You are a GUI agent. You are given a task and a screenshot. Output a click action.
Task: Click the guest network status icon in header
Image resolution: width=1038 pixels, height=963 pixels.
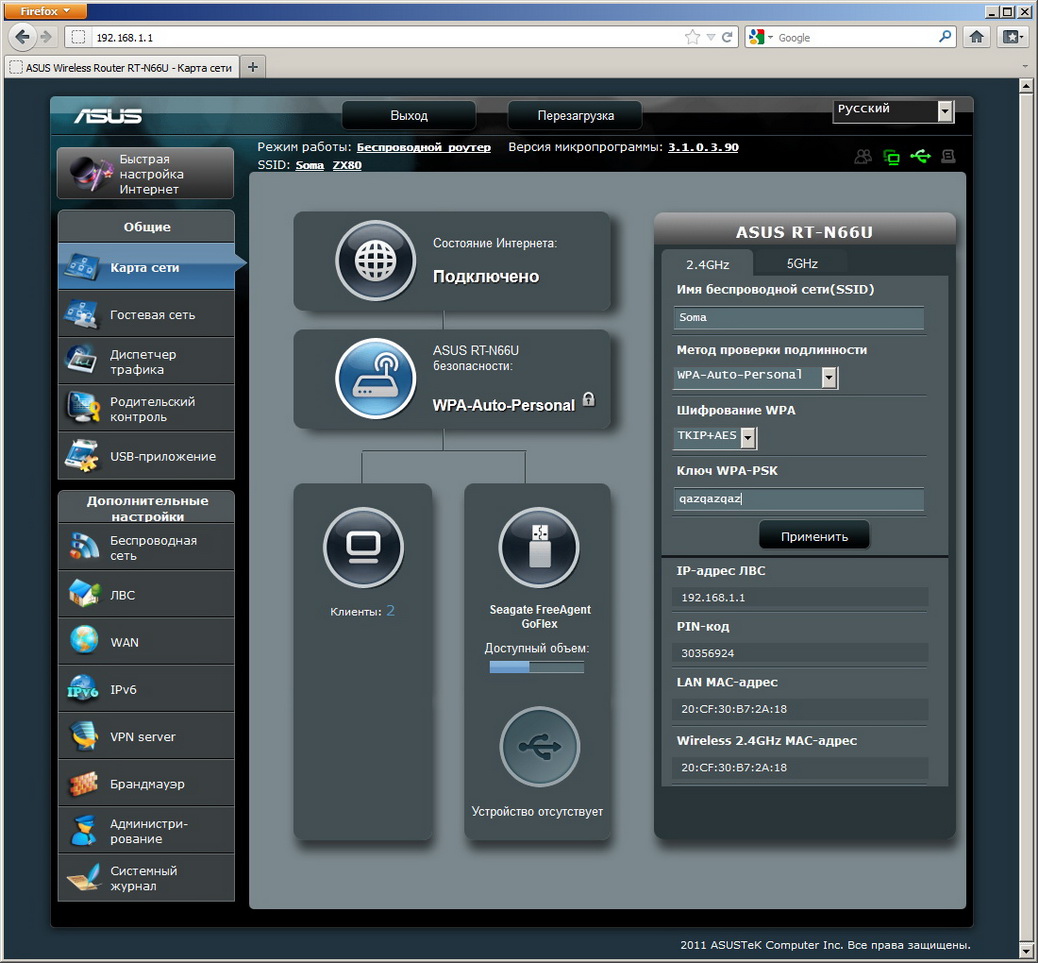pos(862,156)
